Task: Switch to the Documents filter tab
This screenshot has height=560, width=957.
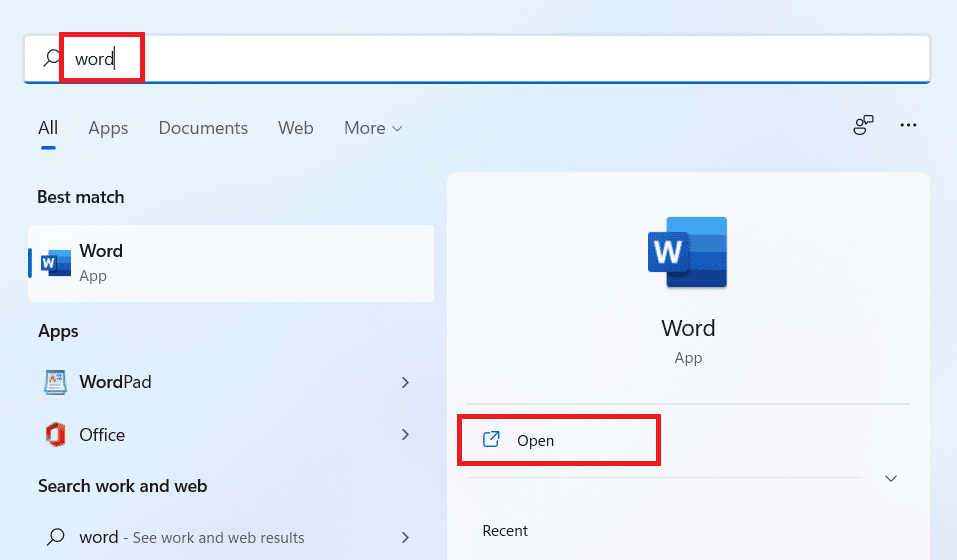Action: pos(203,128)
